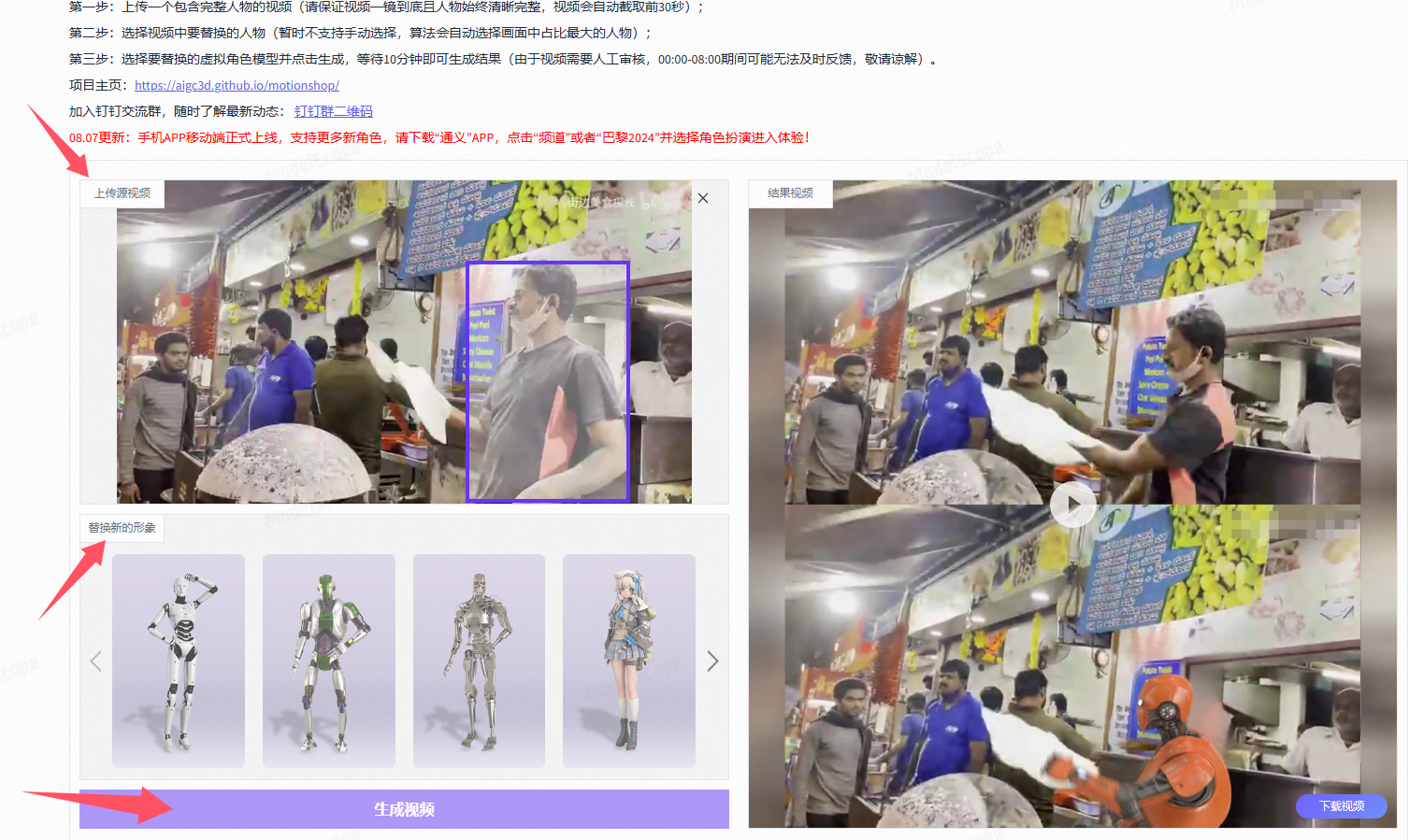The height and width of the screenshot is (840, 1408).
Task: Select the purple-boxed person in source video
Action: (x=548, y=381)
